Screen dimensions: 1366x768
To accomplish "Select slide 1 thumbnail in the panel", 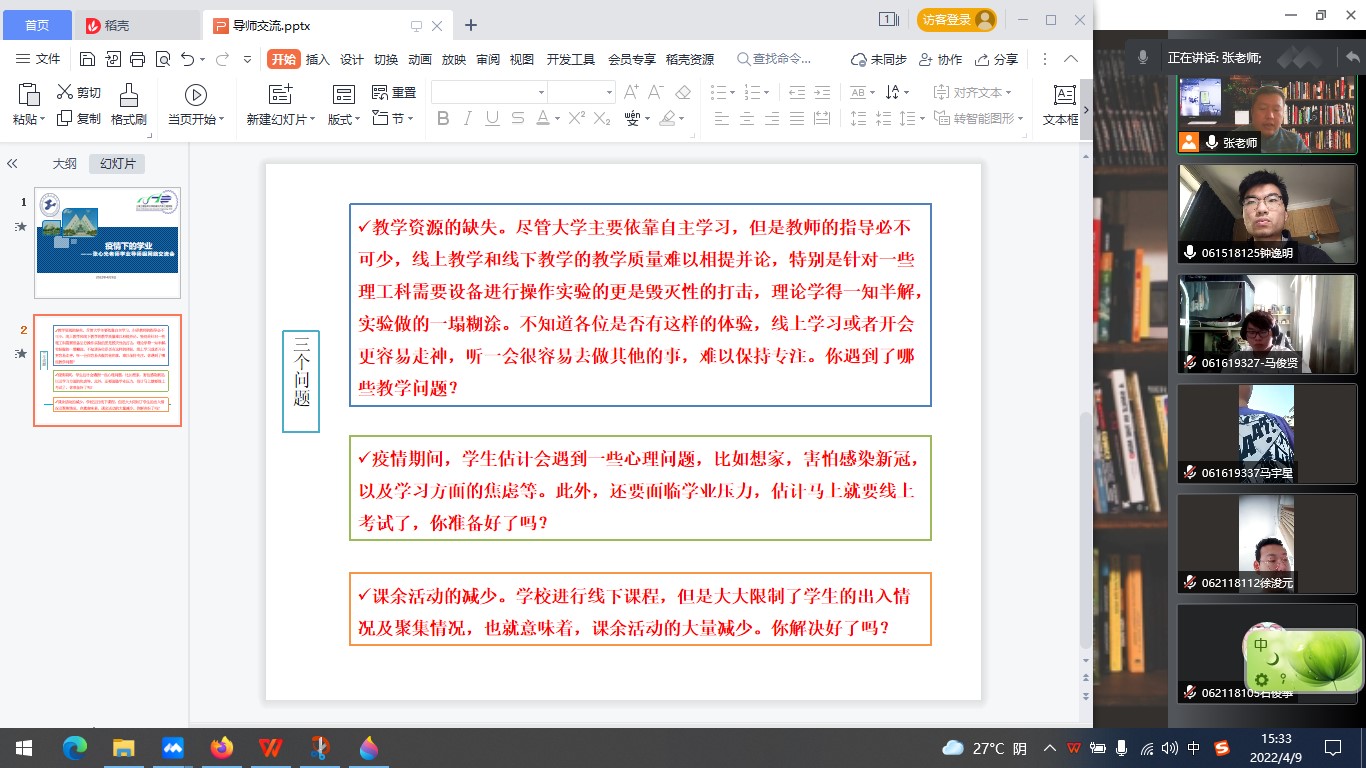I will (x=107, y=242).
